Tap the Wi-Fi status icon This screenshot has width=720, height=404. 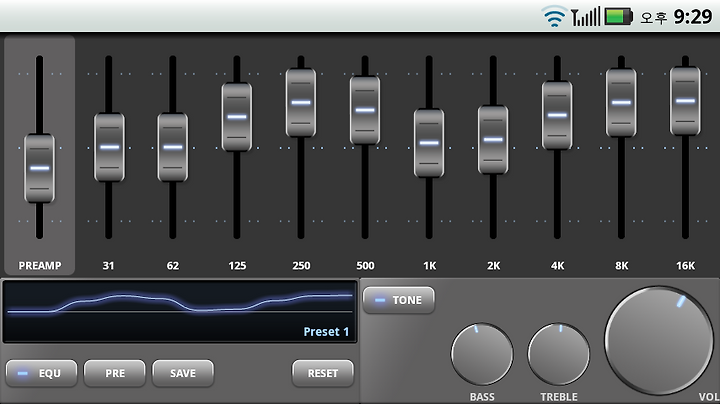554,17
